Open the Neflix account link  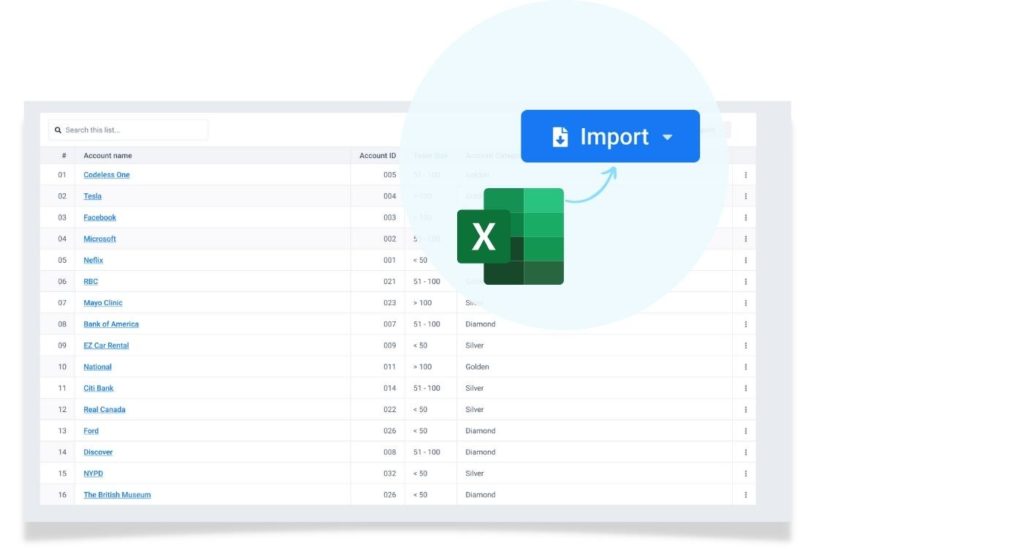point(93,260)
